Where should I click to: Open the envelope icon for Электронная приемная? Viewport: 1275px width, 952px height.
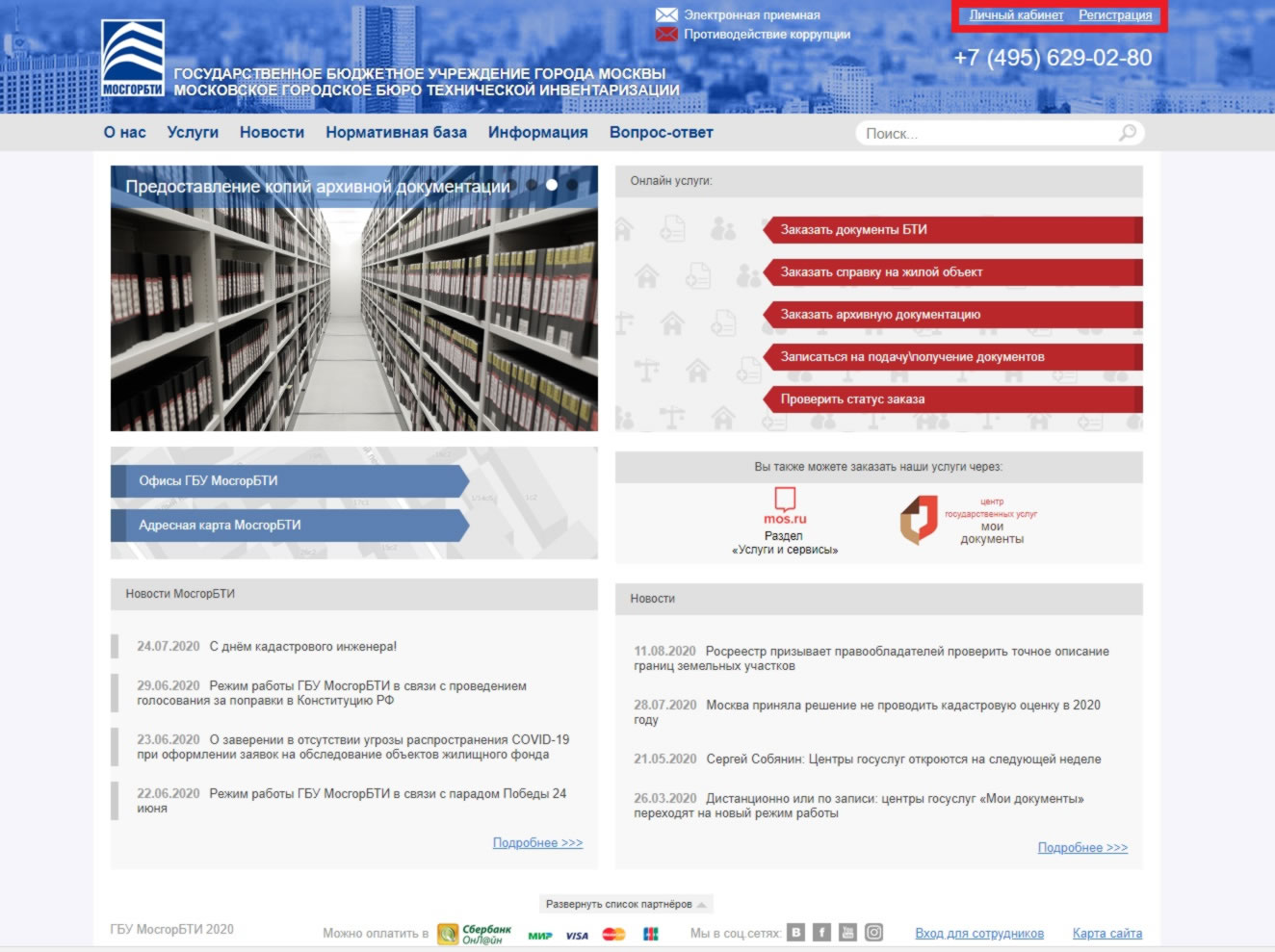(666, 15)
